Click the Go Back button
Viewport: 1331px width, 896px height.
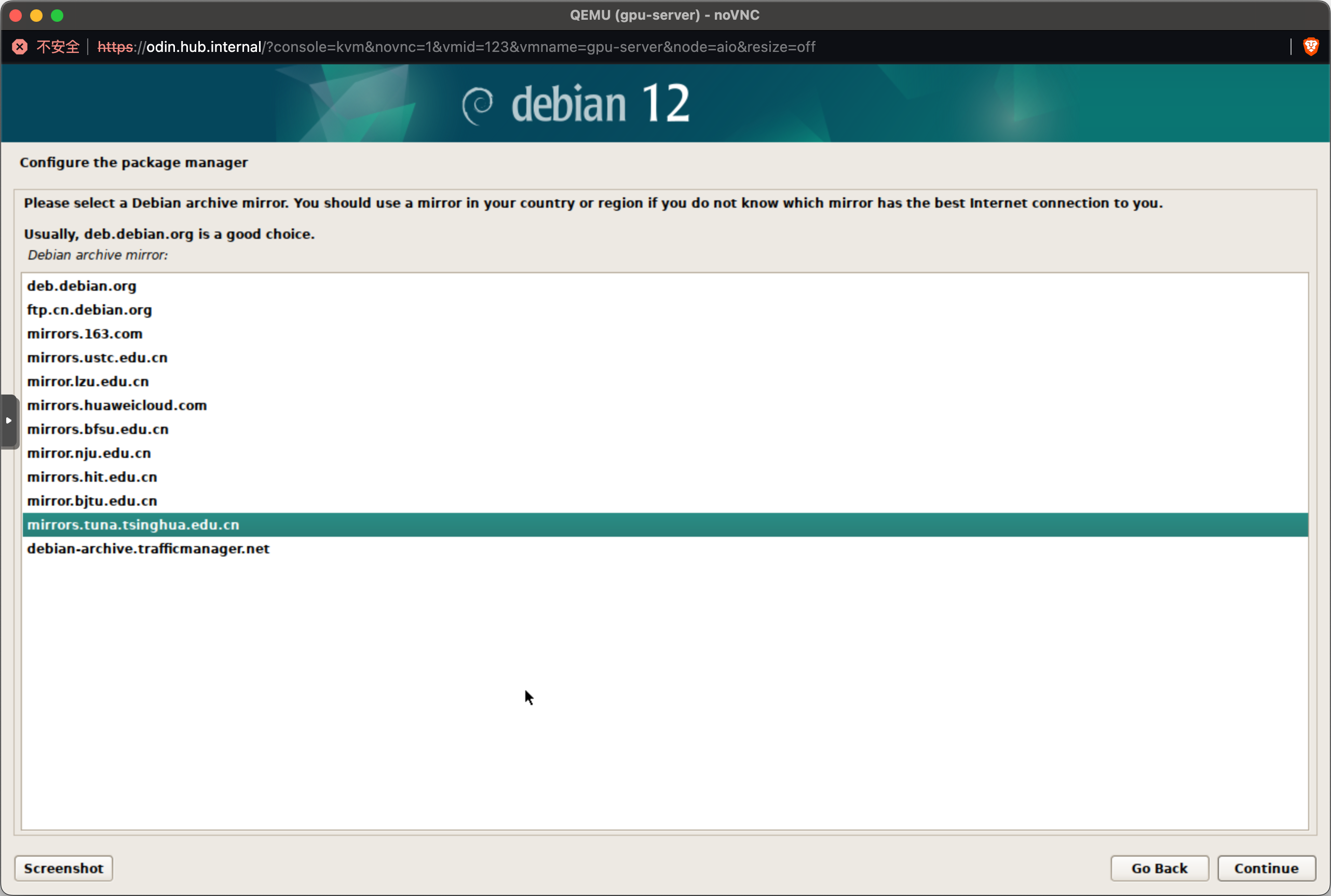(x=1160, y=868)
